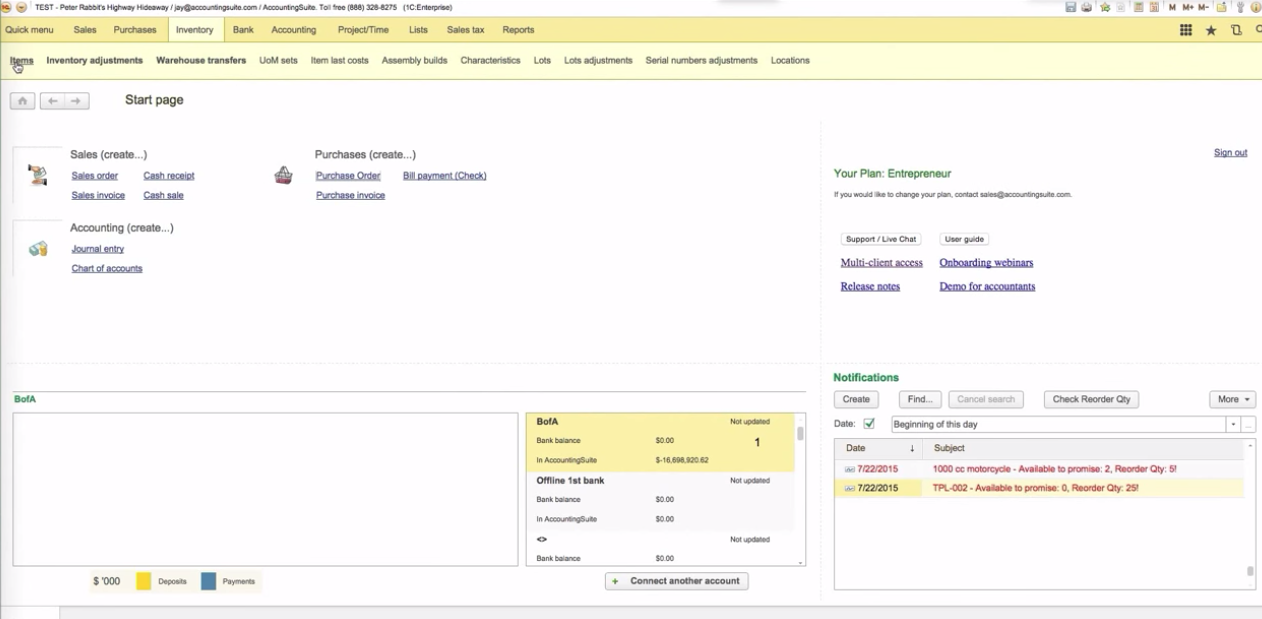
Task: Sort notifications by the Date column header
Action: (x=856, y=448)
